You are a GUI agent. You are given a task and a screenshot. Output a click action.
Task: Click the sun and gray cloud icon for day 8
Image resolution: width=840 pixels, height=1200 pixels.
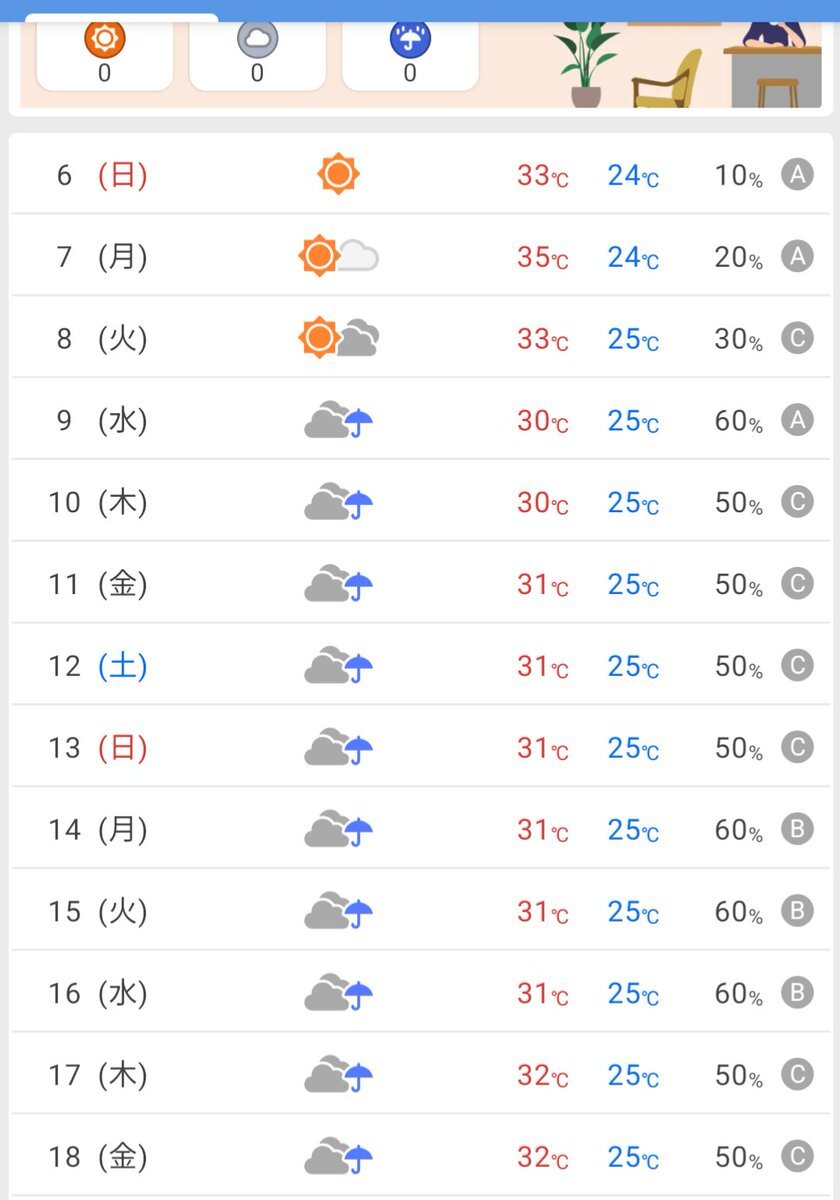[339, 338]
